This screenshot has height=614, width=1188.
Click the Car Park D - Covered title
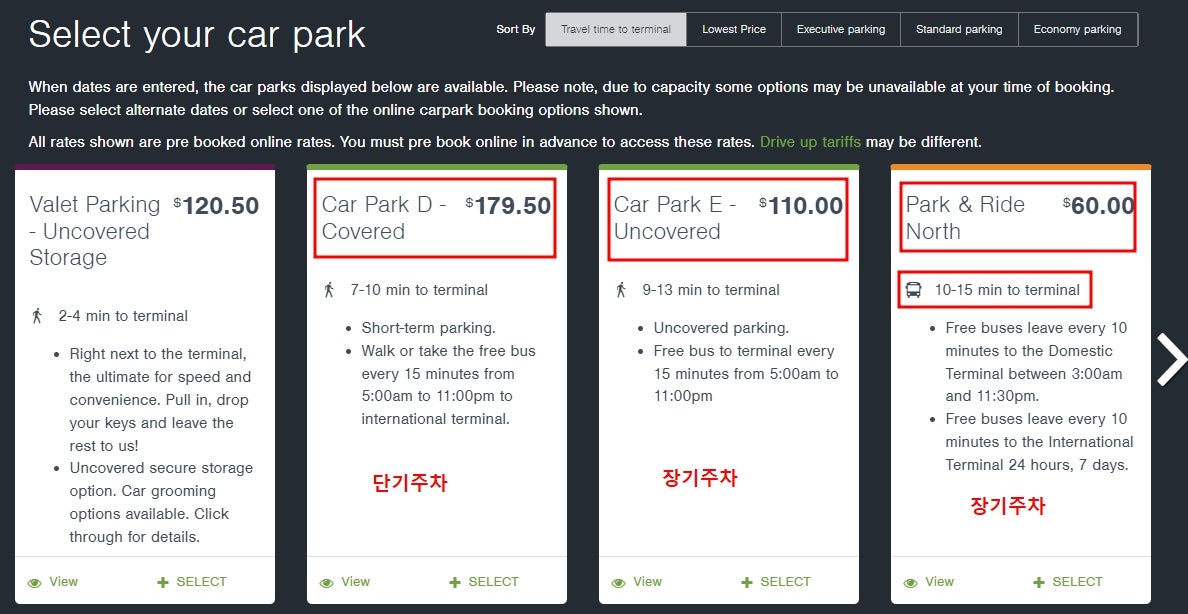(x=384, y=218)
